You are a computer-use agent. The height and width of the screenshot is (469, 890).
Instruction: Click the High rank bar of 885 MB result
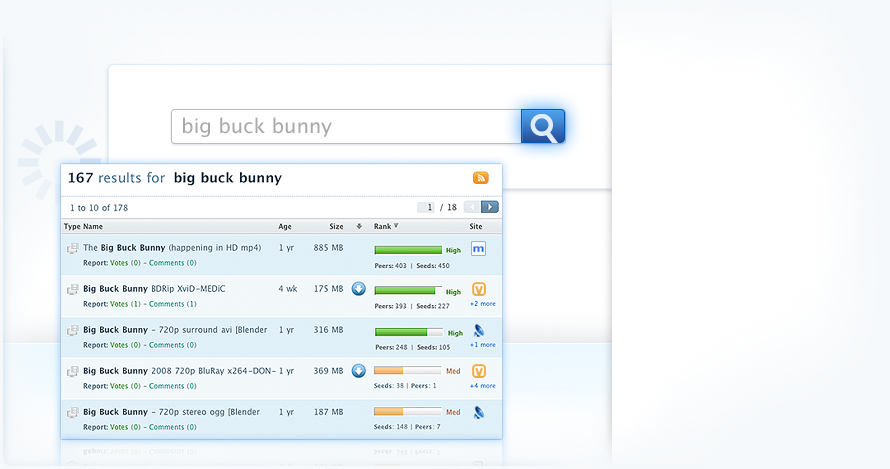coord(408,250)
